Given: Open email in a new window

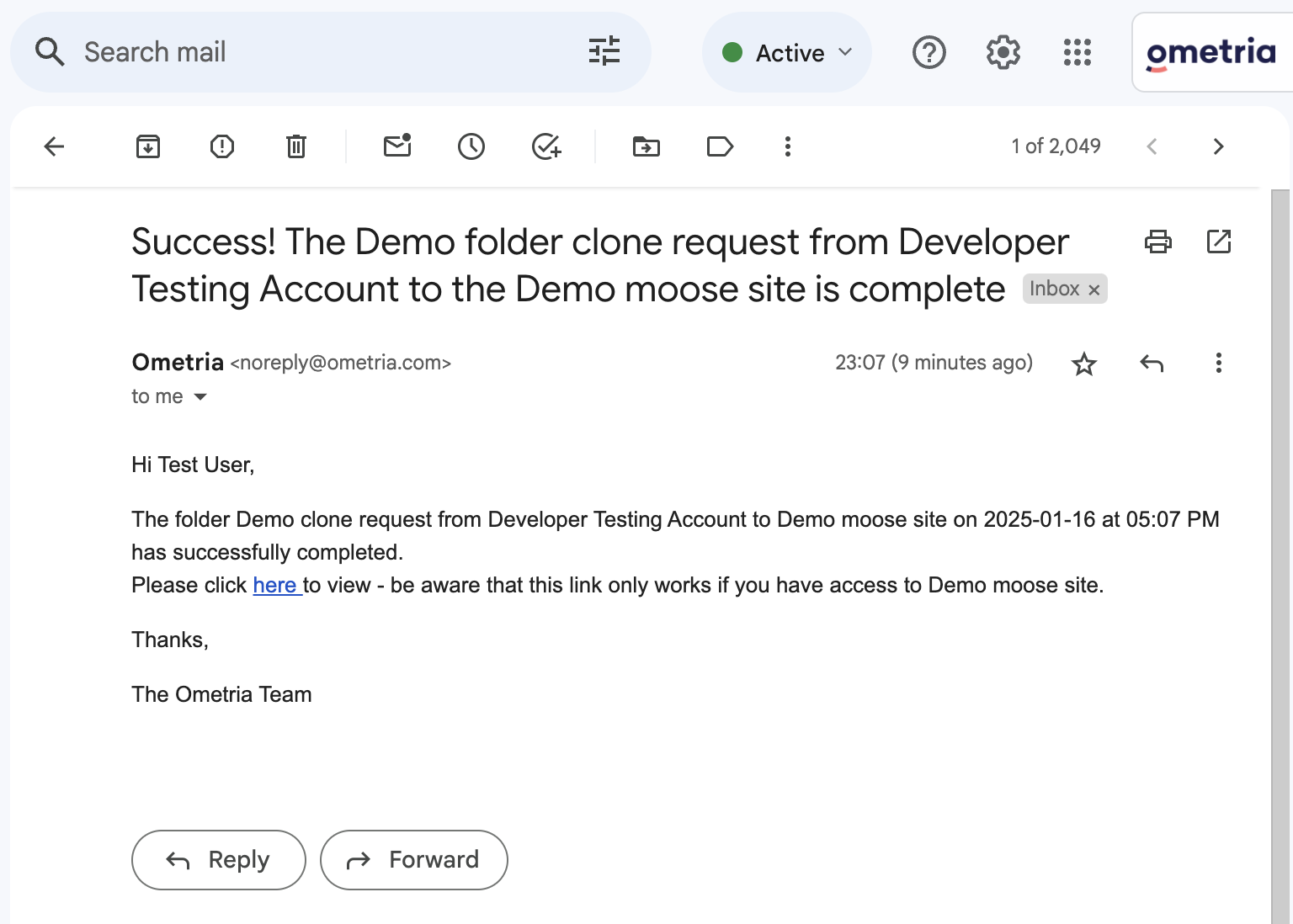Looking at the screenshot, I should [1219, 242].
